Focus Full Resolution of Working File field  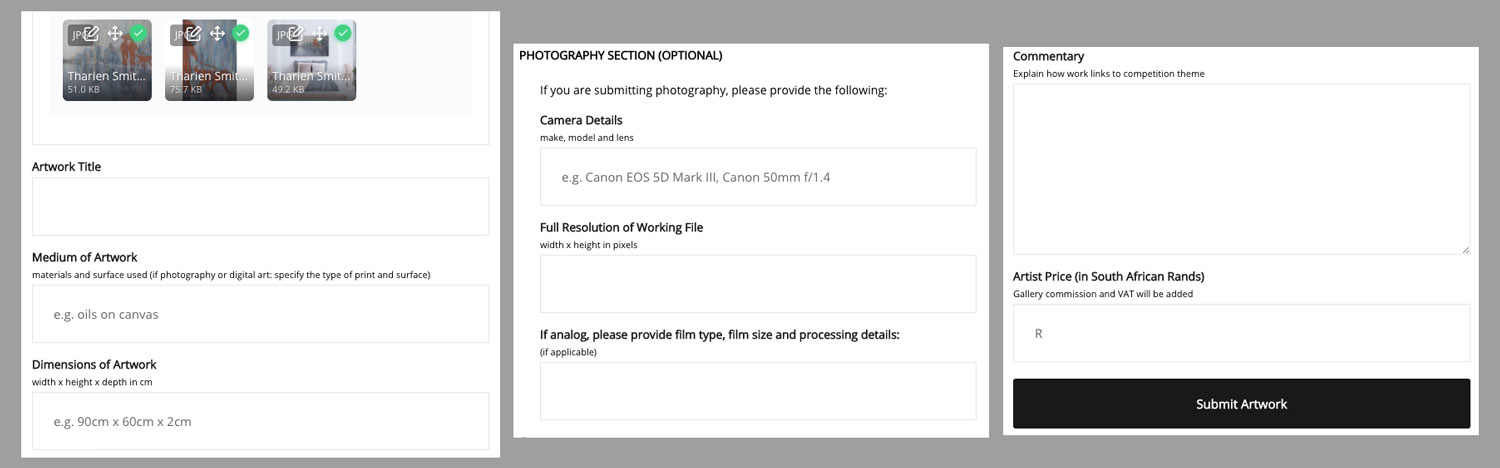(x=758, y=284)
